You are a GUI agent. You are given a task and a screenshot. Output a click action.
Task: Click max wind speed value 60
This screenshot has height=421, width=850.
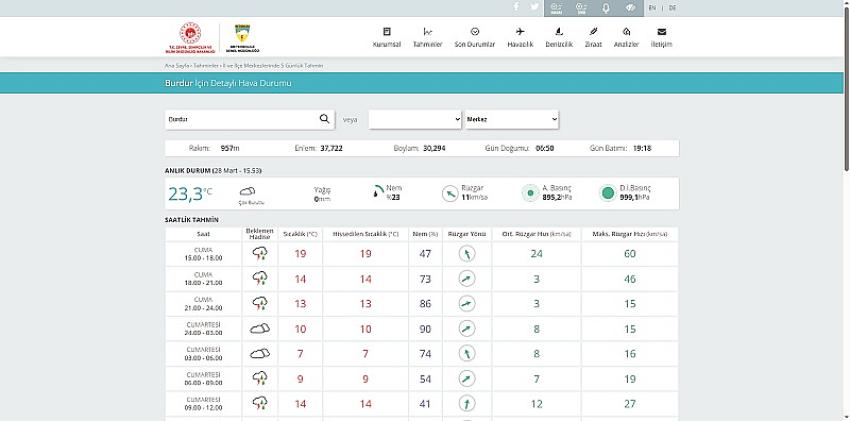(x=629, y=254)
